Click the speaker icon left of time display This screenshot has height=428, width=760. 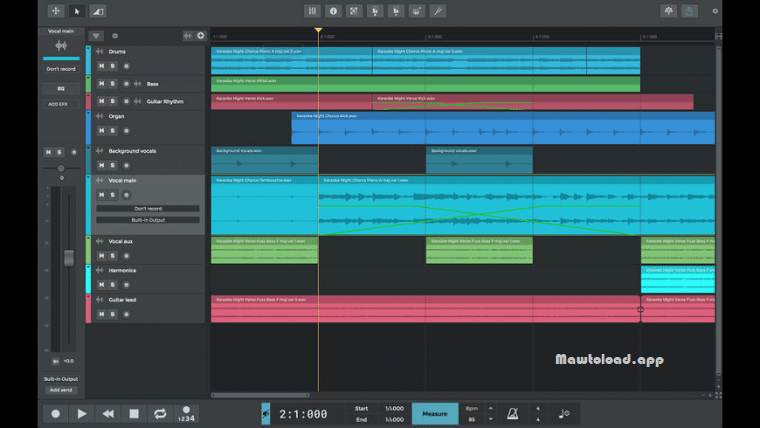266,413
